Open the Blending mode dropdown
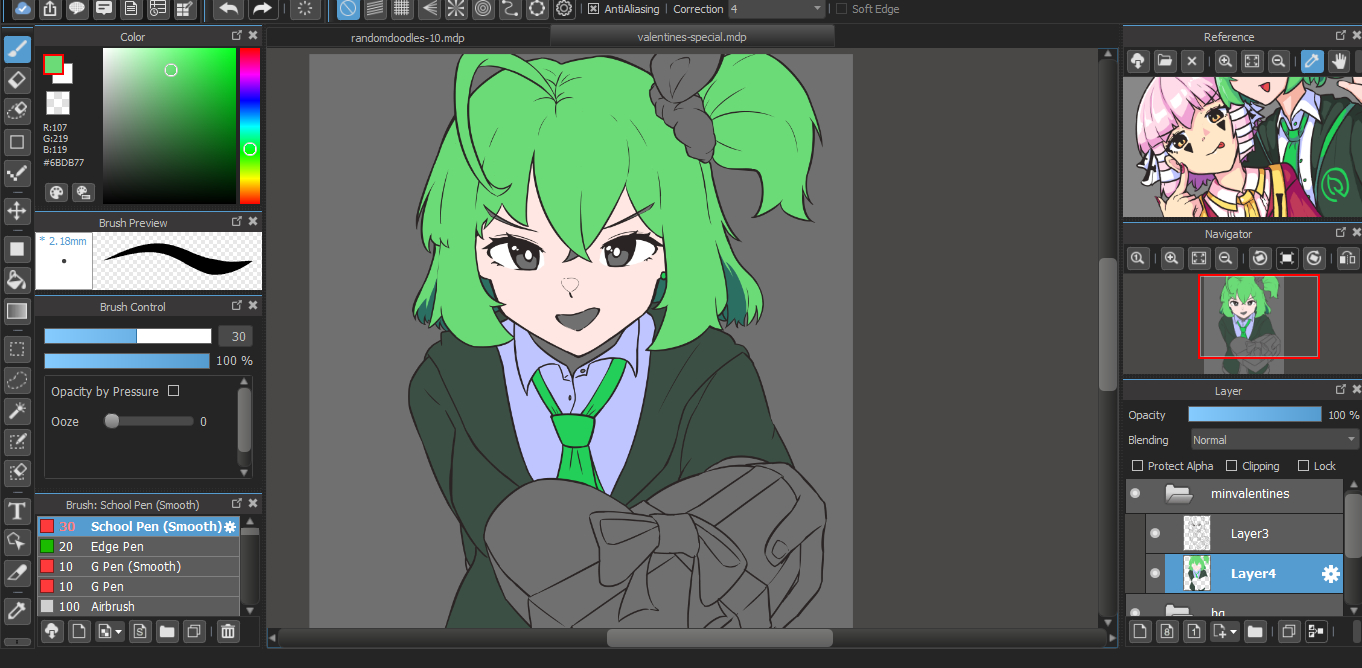Viewport: 1362px width, 668px height. [1274, 440]
